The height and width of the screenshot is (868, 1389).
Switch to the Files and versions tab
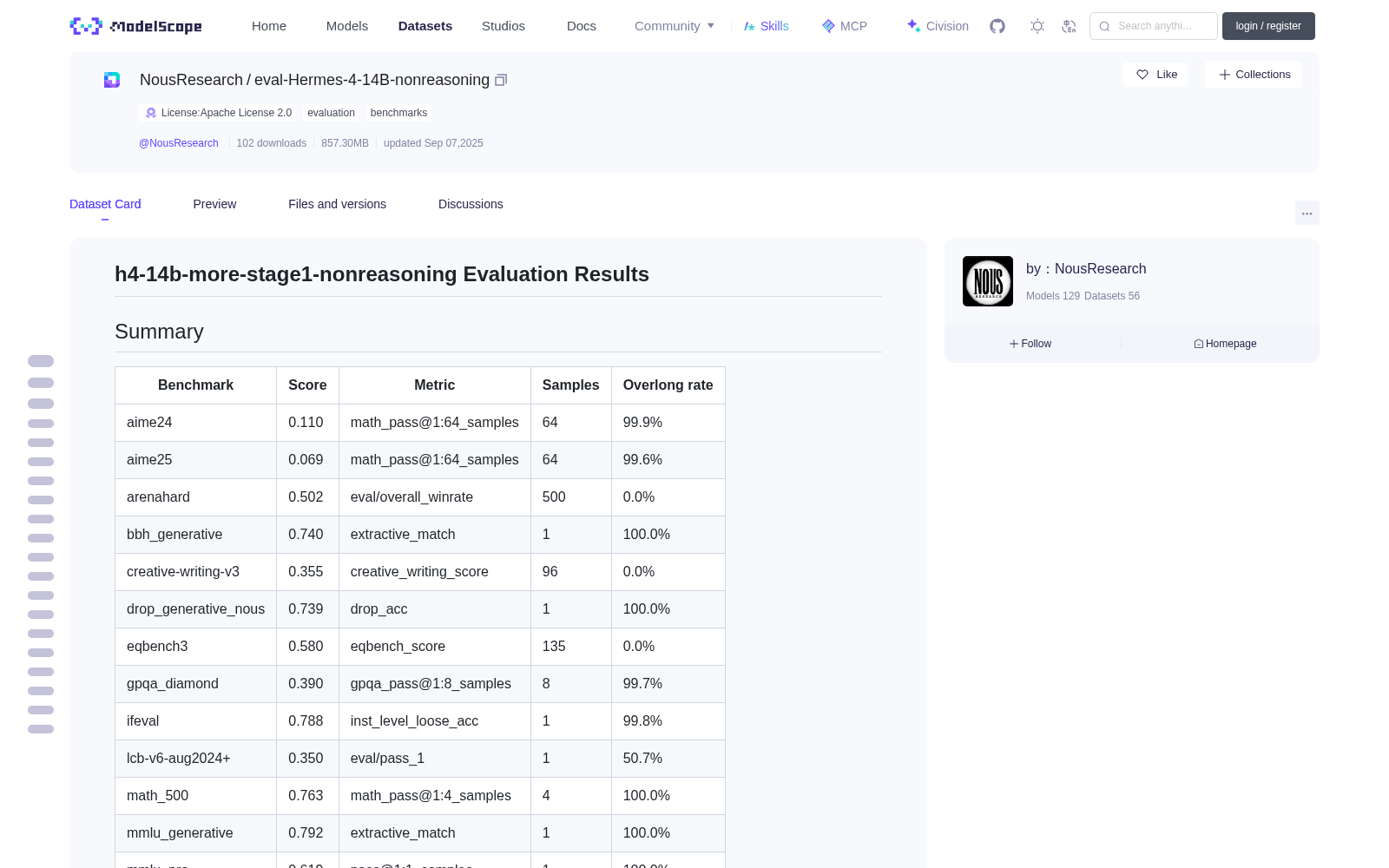point(337,204)
